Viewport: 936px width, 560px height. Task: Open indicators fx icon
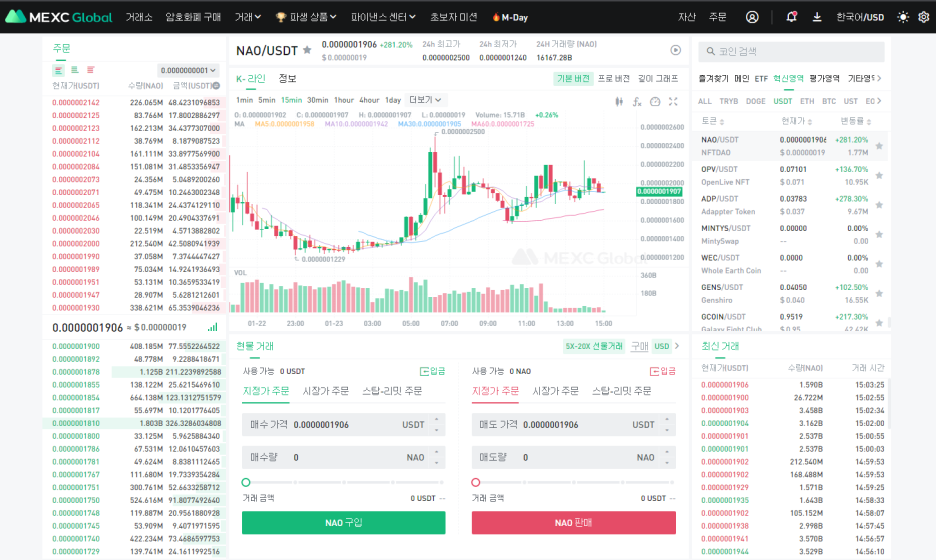tap(637, 101)
